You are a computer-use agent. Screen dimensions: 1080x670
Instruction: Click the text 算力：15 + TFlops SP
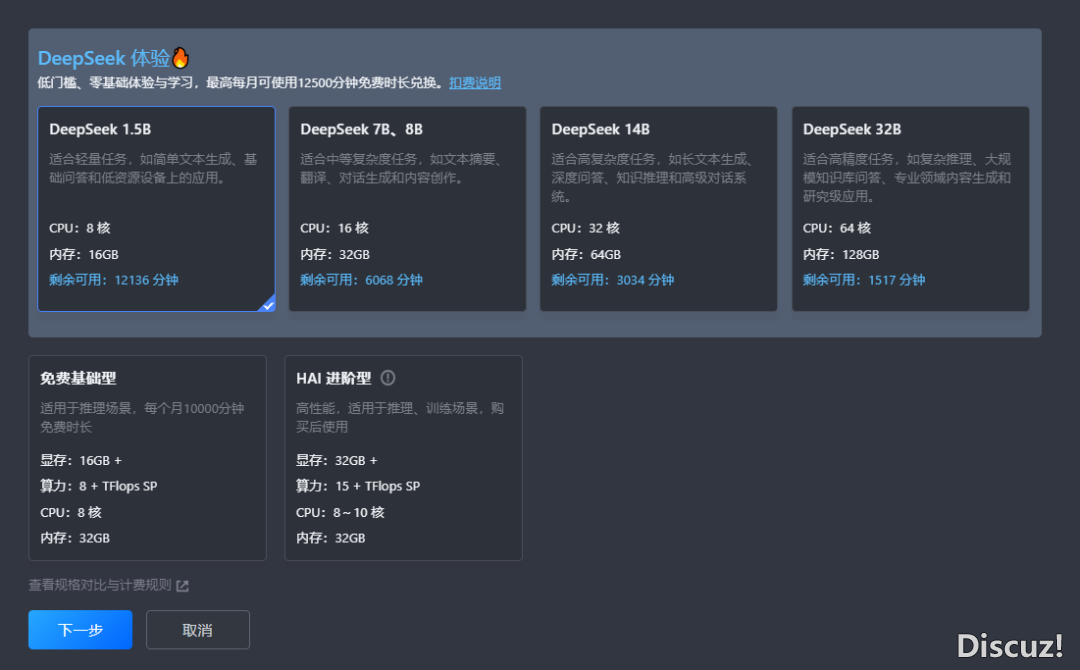point(358,486)
